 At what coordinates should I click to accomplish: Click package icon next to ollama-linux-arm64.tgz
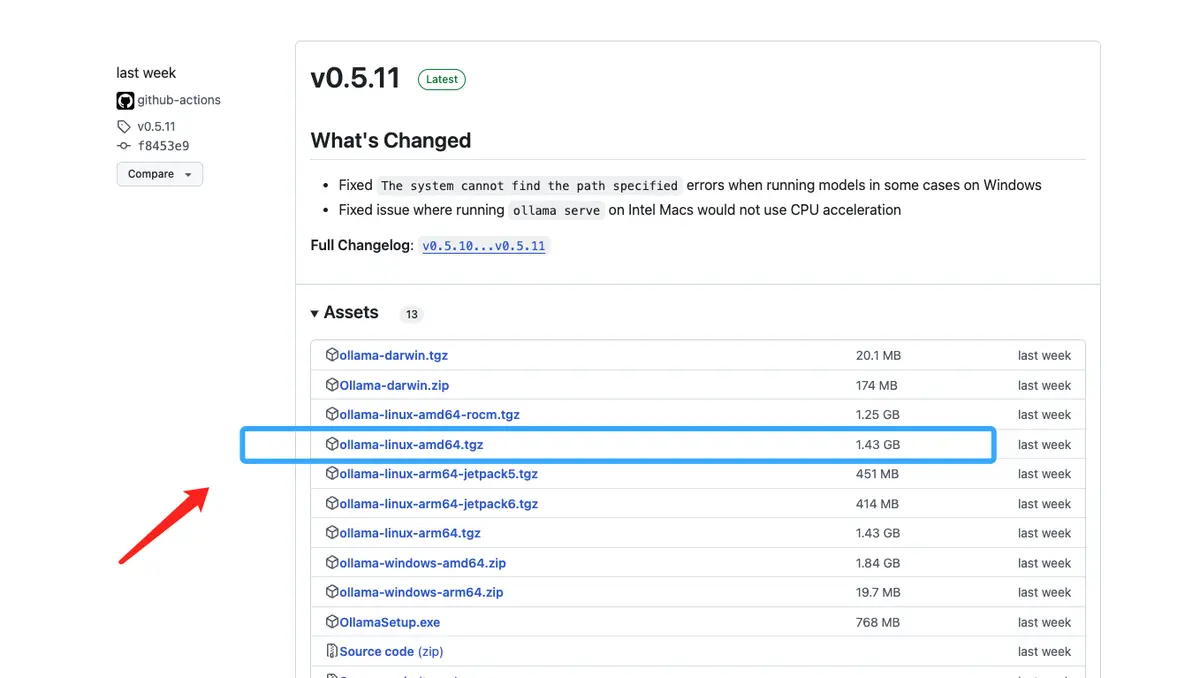coord(332,533)
